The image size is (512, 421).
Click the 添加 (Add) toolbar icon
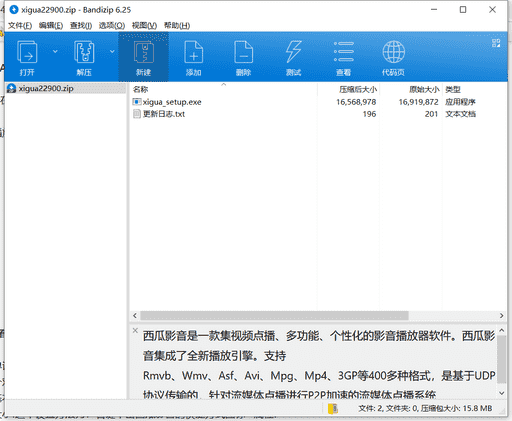193,57
